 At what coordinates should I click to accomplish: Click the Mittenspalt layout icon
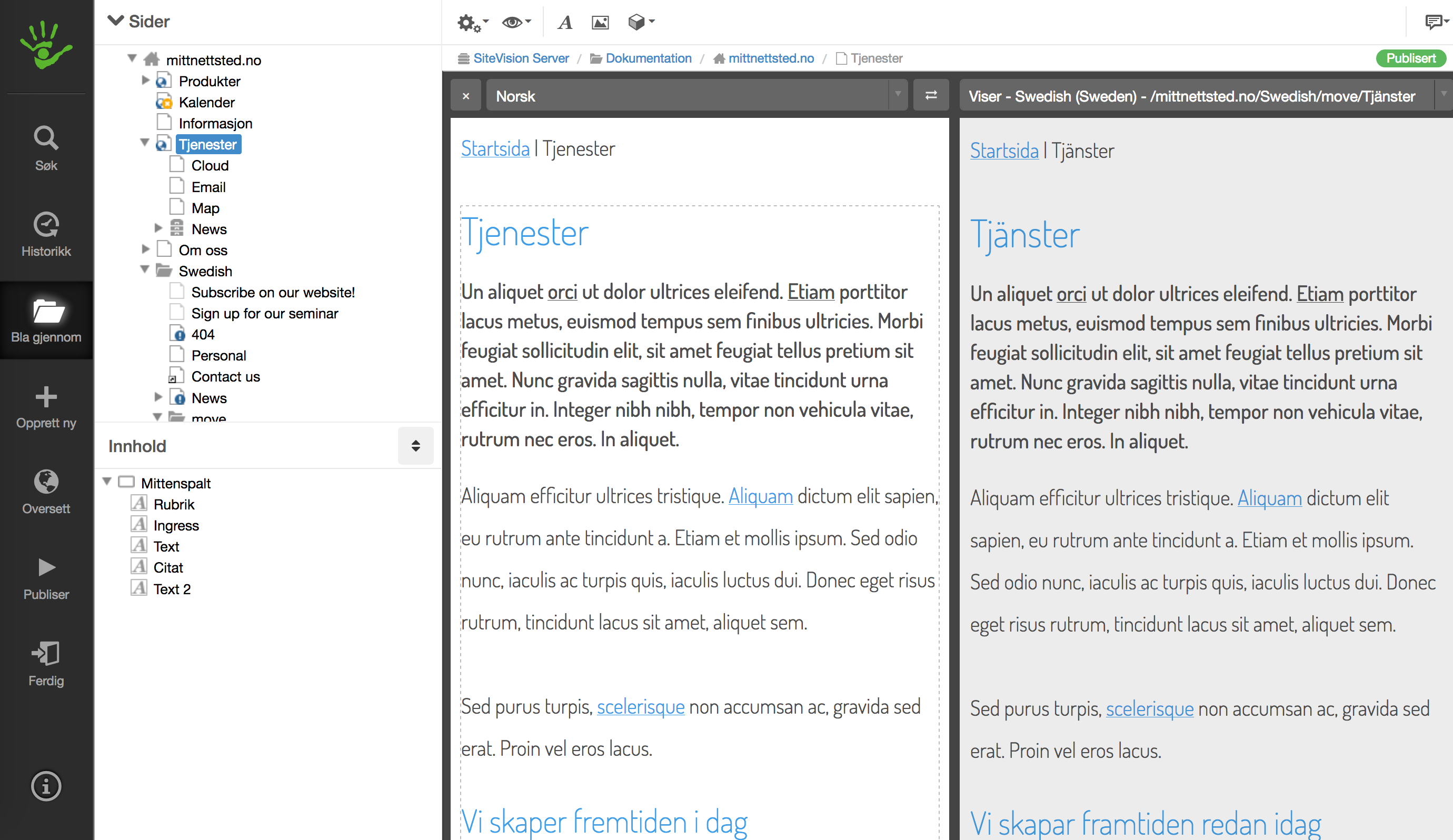tap(126, 482)
